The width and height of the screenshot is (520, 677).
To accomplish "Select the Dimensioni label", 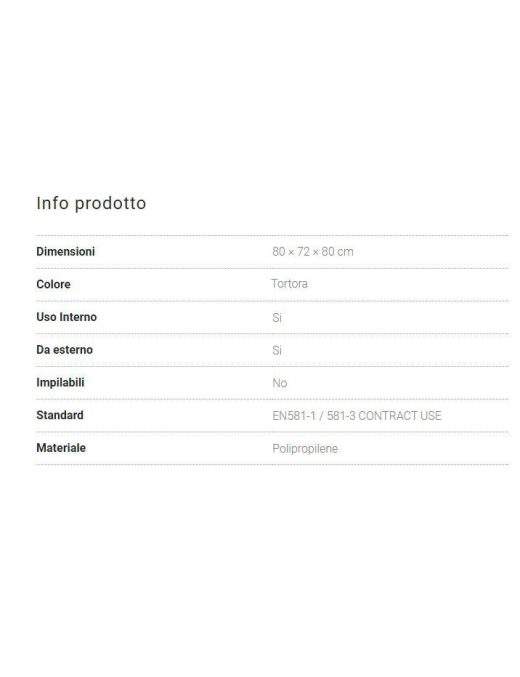I will pos(66,252).
